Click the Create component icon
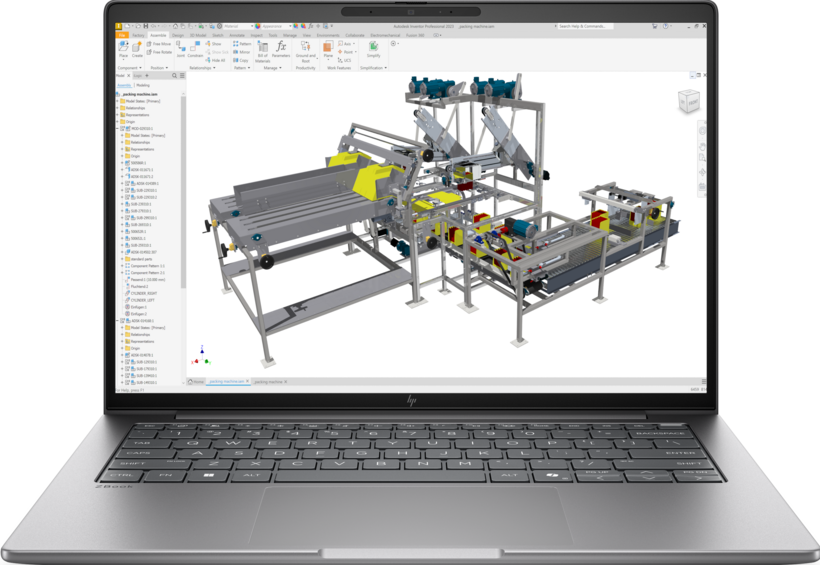The height and width of the screenshot is (565, 820). 137,48
